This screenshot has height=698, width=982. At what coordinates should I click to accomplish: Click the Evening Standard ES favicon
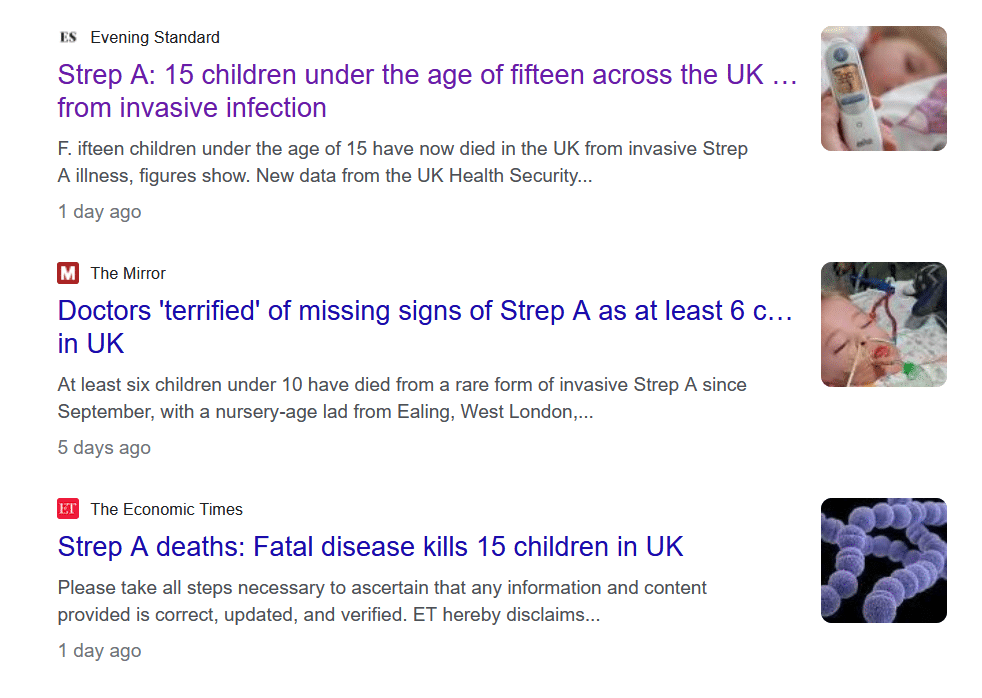coord(68,38)
